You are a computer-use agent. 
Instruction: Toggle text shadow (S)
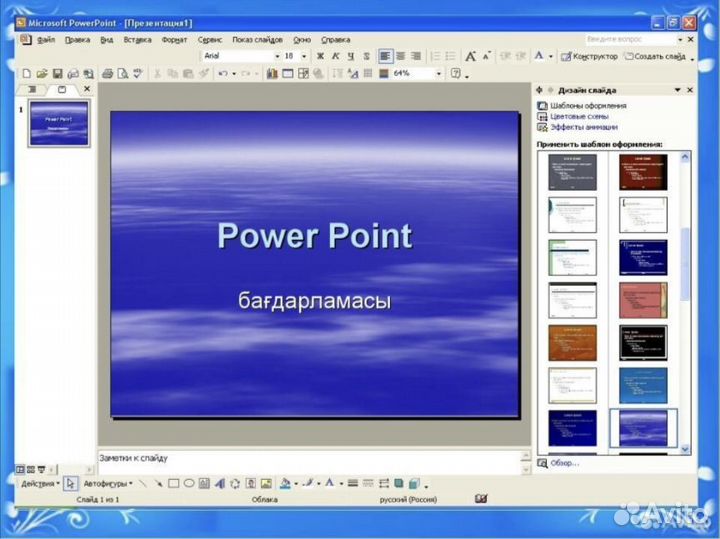coord(366,56)
